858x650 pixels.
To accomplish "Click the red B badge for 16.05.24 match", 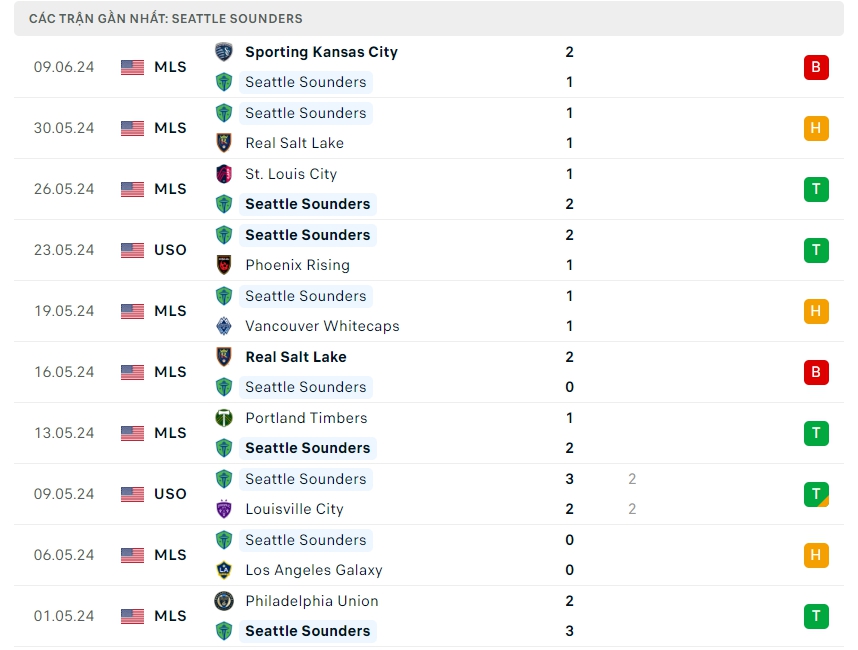I will coord(816,372).
